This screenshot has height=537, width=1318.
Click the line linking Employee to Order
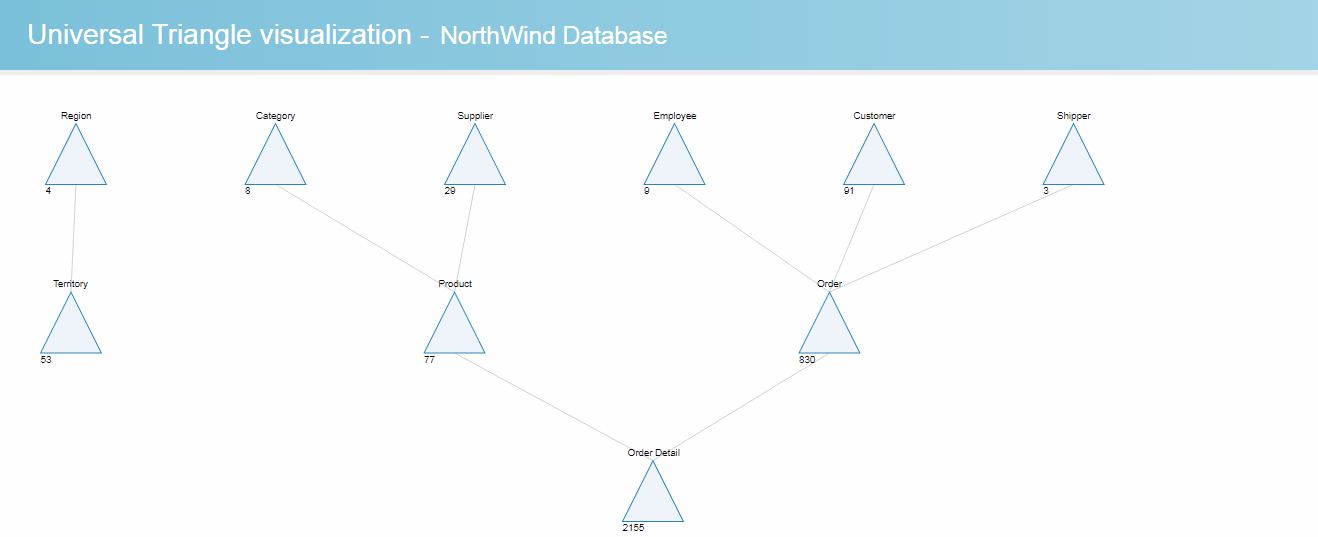pyautogui.click(x=750, y=236)
